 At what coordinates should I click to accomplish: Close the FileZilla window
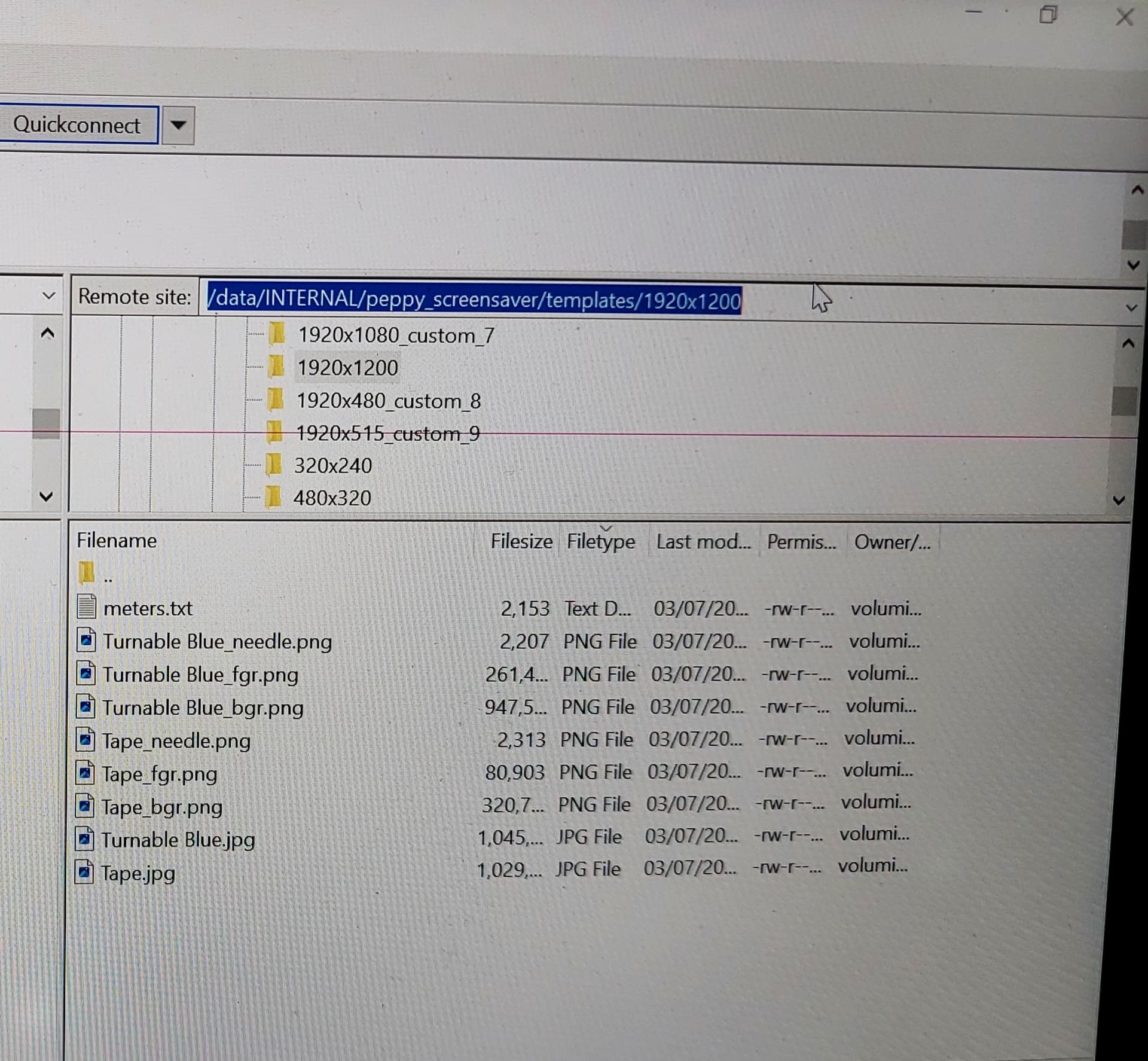coord(1125,16)
